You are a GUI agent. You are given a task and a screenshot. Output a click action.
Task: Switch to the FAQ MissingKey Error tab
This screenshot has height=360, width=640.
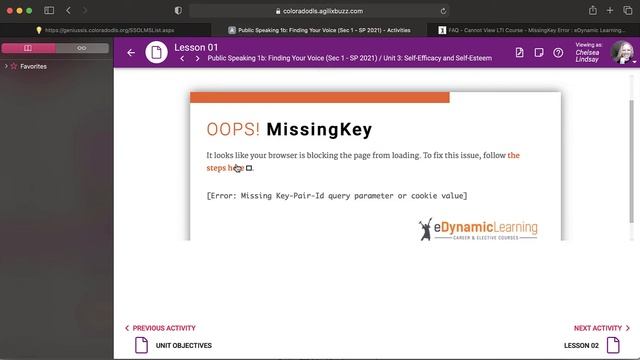pos(533,30)
